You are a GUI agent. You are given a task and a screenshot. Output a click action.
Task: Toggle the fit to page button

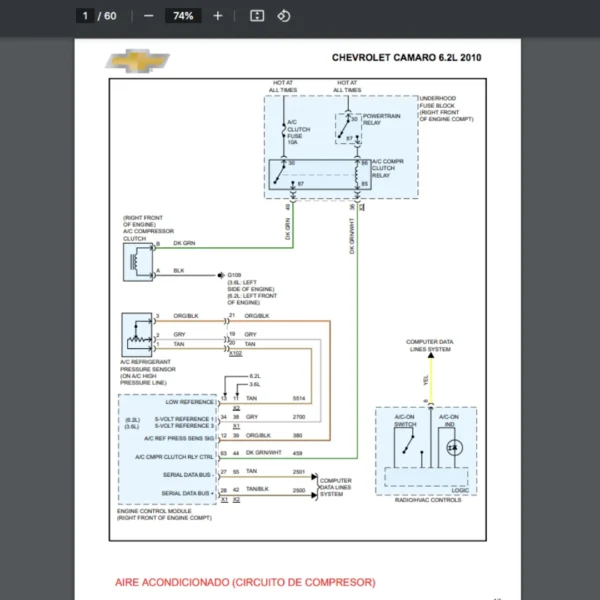pos(257,16)
